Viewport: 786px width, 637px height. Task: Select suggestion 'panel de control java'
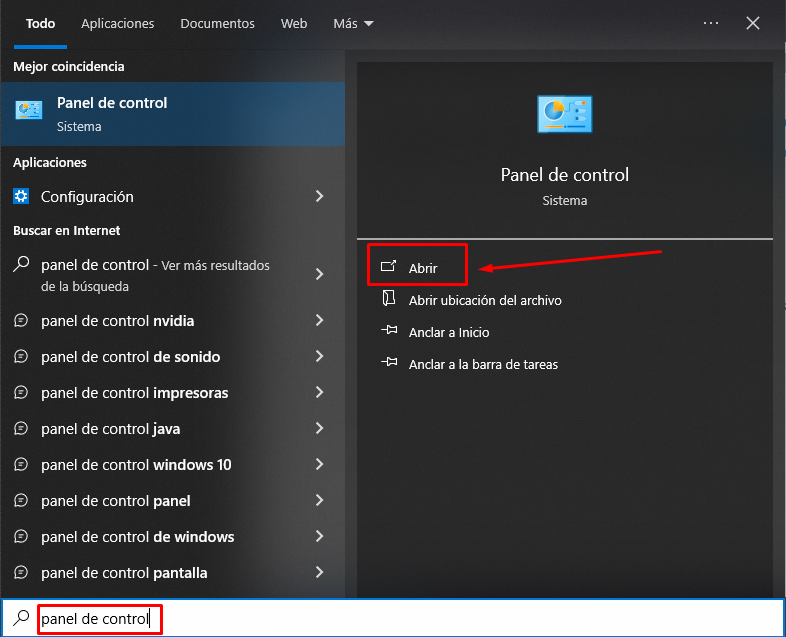click(x=173, y=429)
